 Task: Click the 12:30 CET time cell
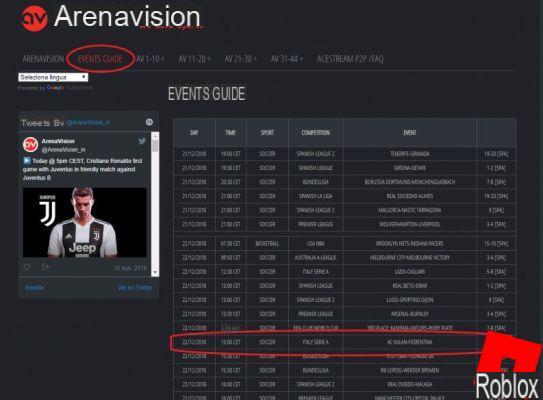[x=231, y=272]
